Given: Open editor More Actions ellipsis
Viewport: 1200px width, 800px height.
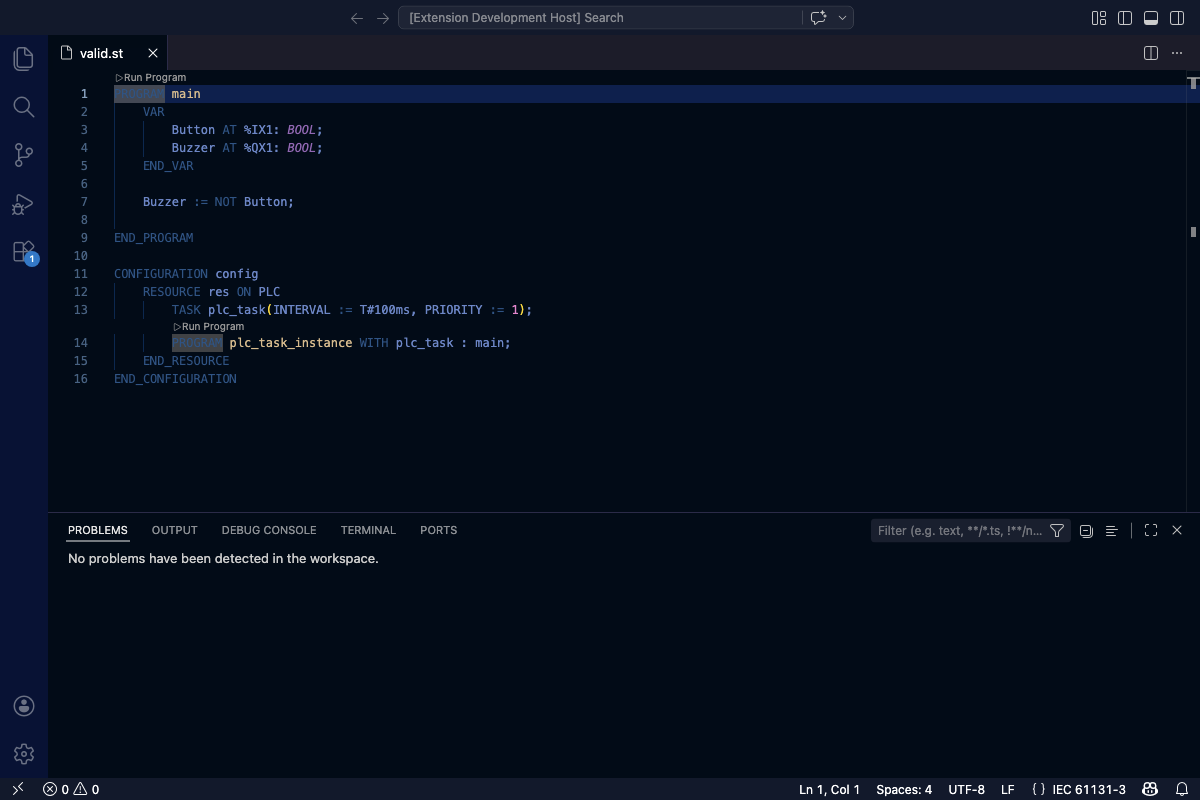Looking at the screenshot, I should coord(1177,53).
